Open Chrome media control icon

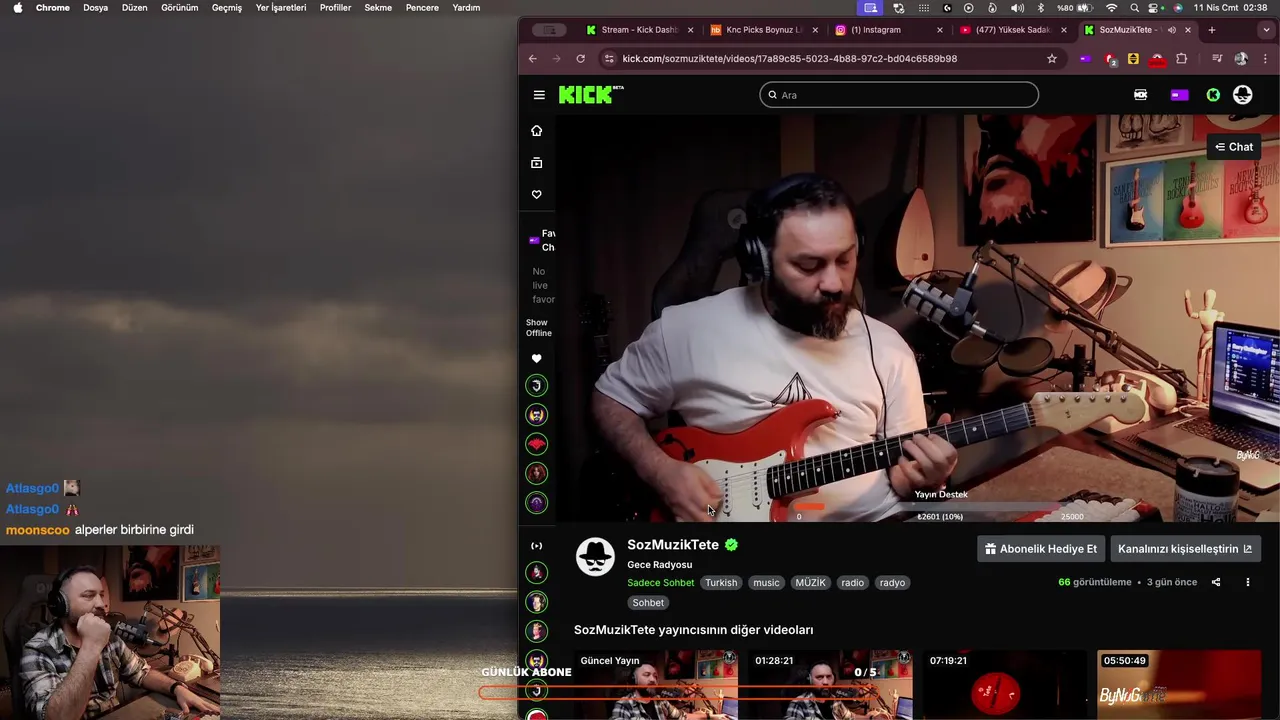click(1217, 59)
